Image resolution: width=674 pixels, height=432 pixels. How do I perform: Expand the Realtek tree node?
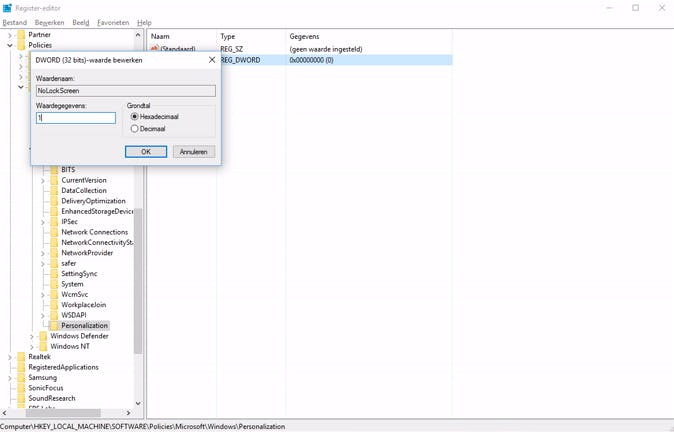[10, 357]
